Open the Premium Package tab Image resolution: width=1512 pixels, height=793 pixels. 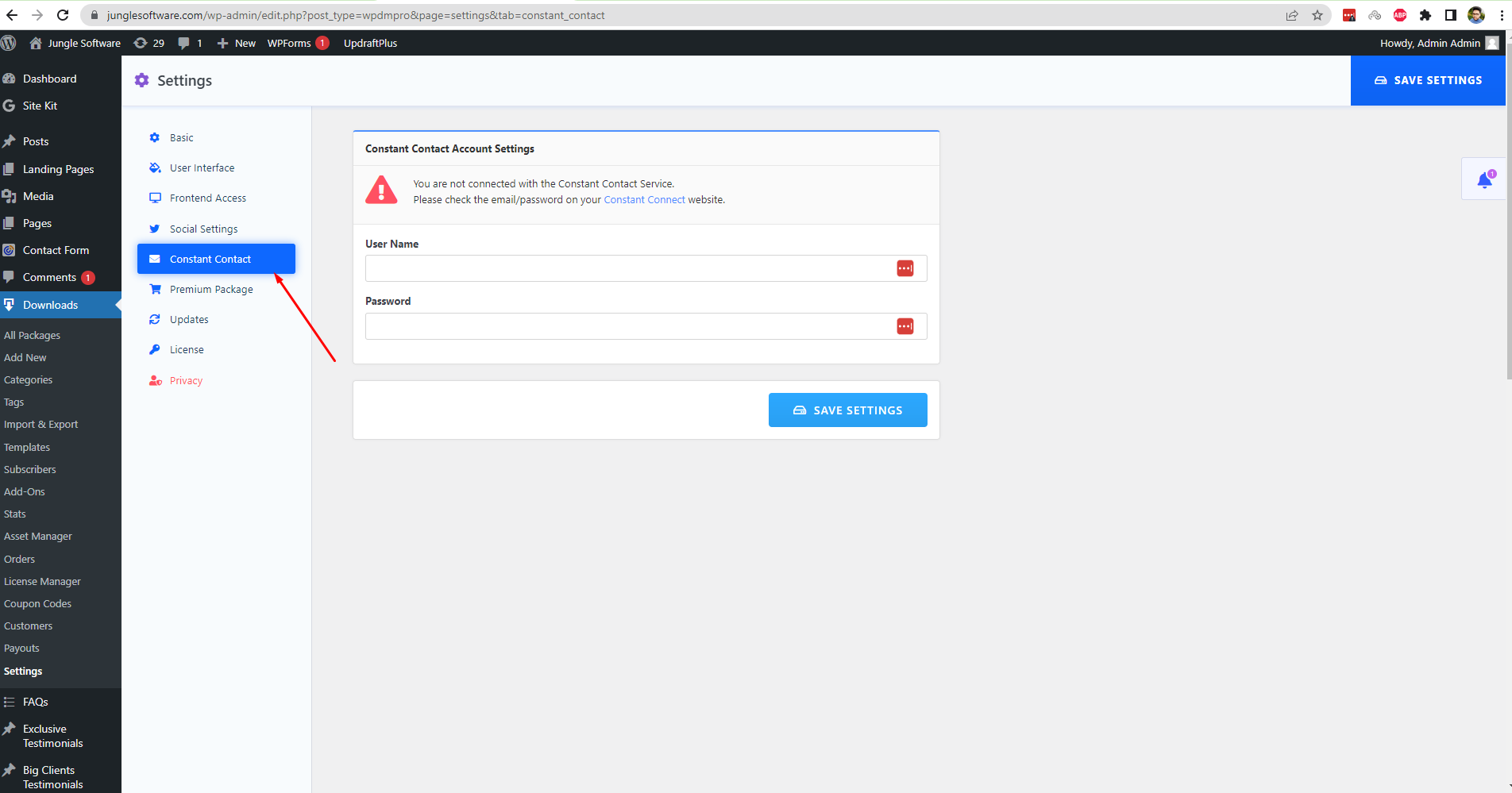coord(216,289)
